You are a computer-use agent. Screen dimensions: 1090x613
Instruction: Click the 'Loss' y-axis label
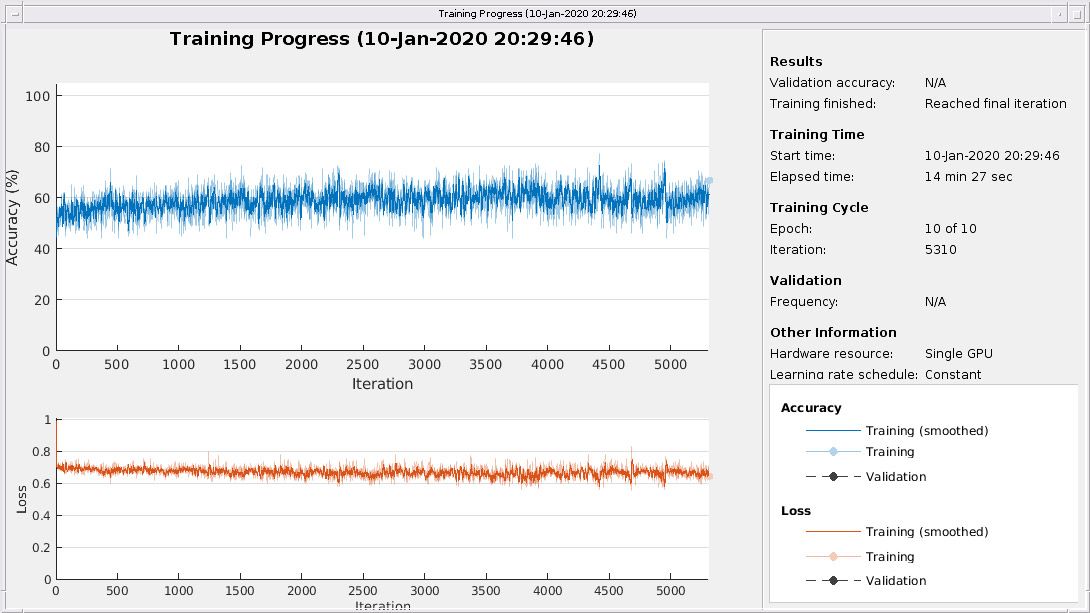[22, 499]
